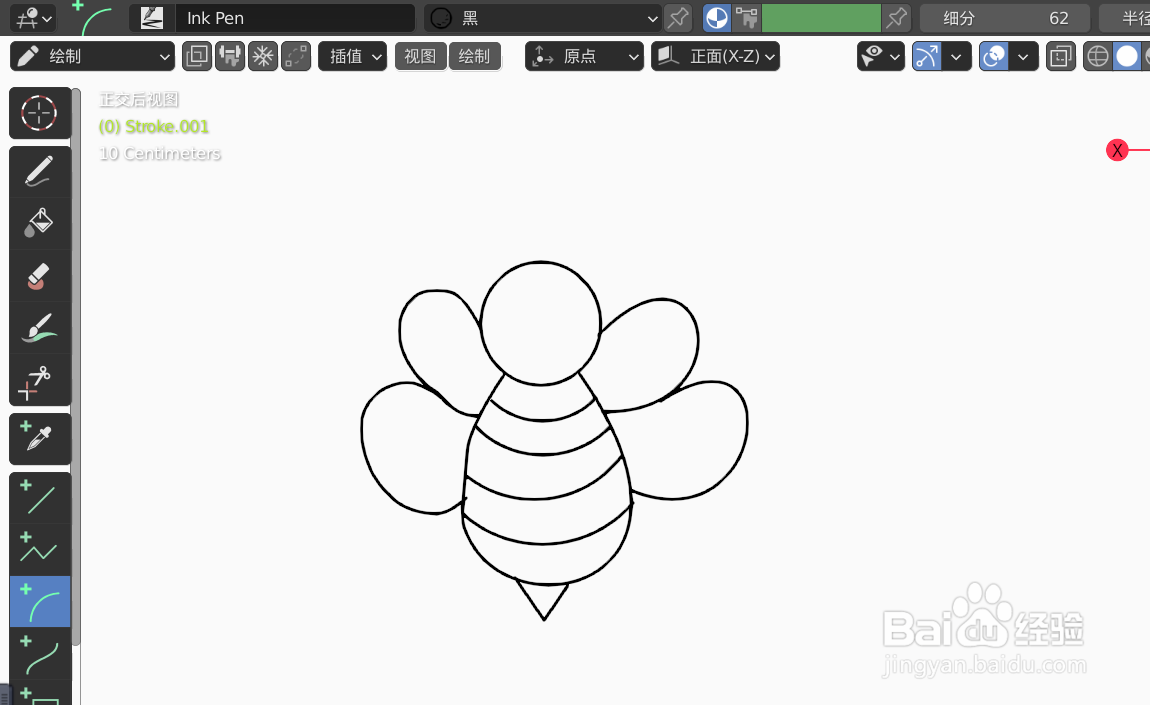
Task: Open the 绘制 menu in header
Action: click(x=475, y=56)
